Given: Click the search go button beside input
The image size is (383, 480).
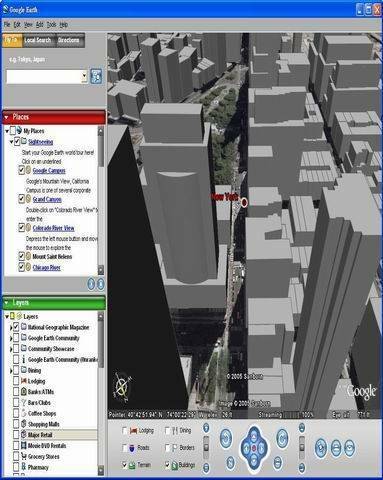Looking at the screenshot, I should tap(96, 76).
